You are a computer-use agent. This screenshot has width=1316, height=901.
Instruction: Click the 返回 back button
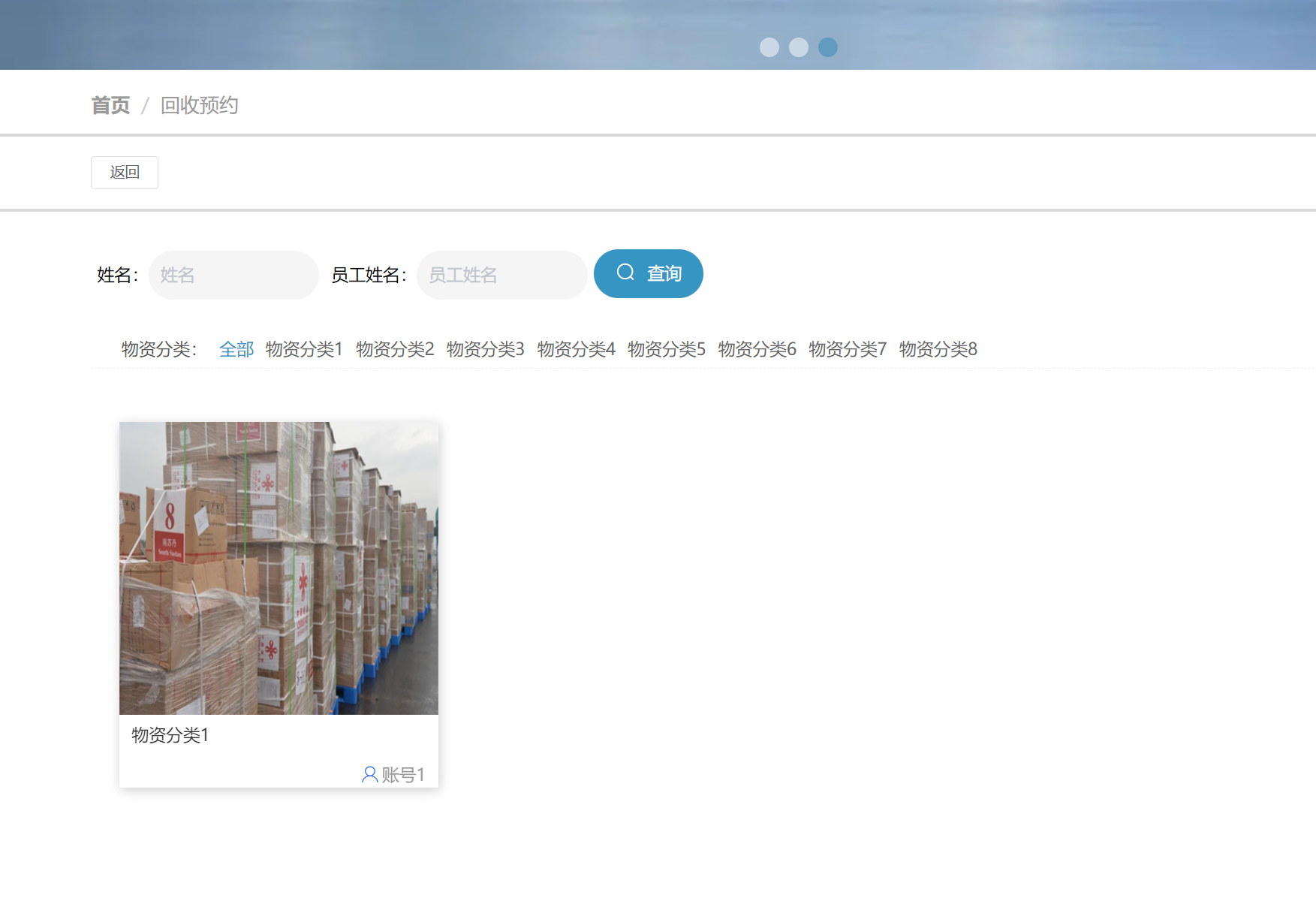point(124,172)
